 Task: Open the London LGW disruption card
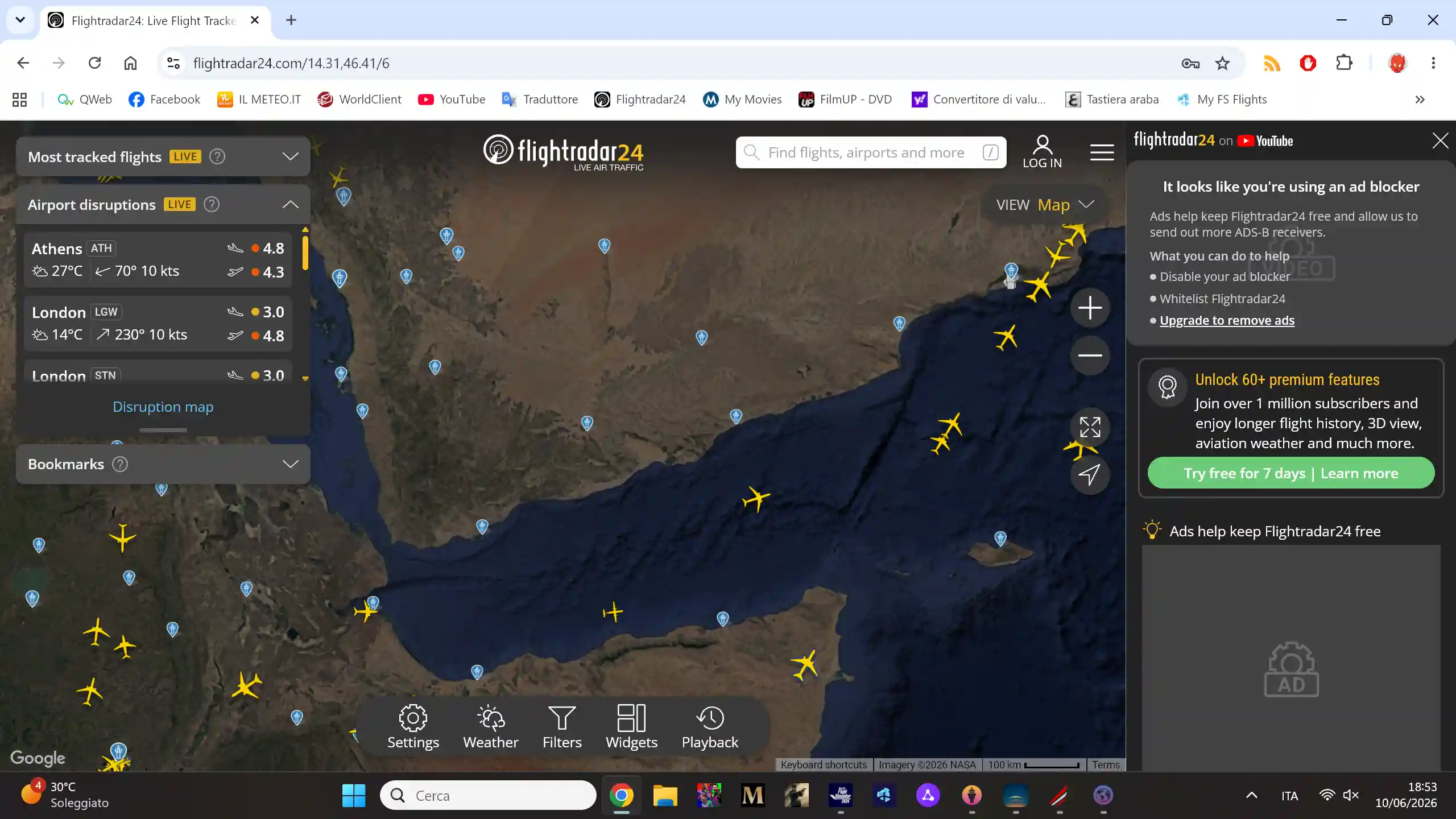[158, 324]
